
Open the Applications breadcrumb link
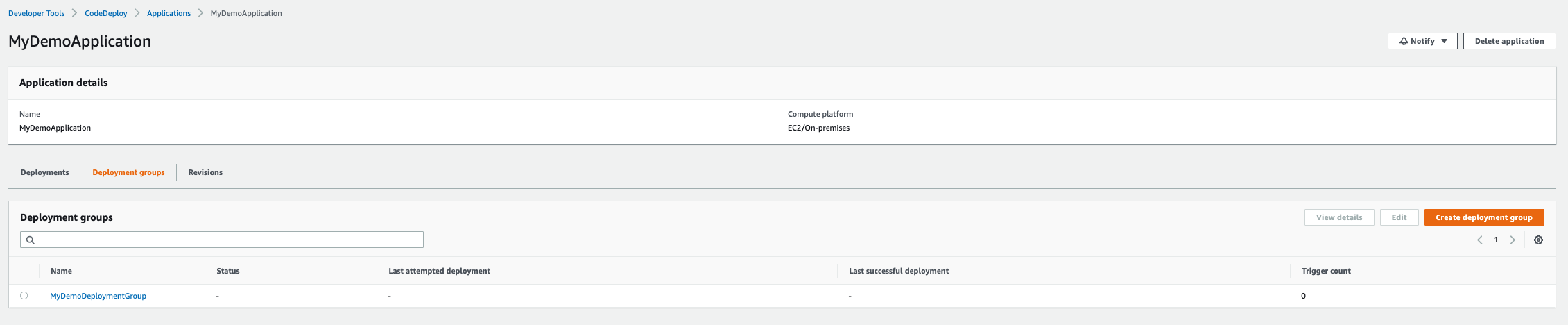pos(169,13)
